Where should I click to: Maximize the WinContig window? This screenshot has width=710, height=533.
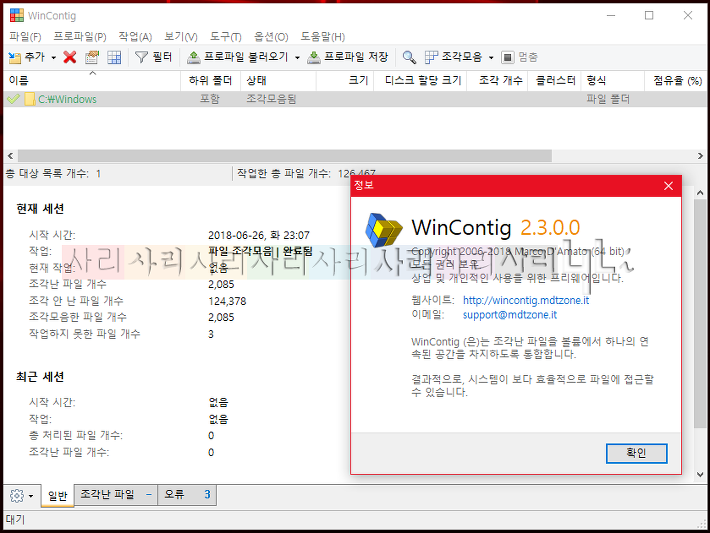pyautogui.click(x=649, y=15)
